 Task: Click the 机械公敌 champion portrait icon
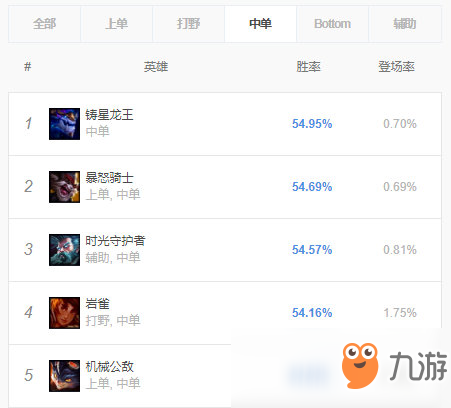(64, 376)
